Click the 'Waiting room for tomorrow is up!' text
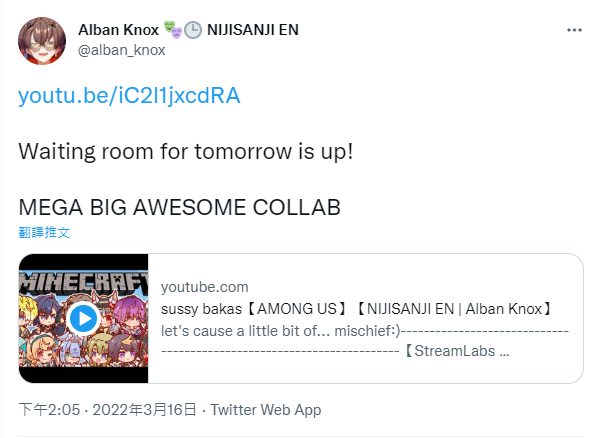Image resolution: width=599 pixels, height=438 pixels. click(186, 152)
